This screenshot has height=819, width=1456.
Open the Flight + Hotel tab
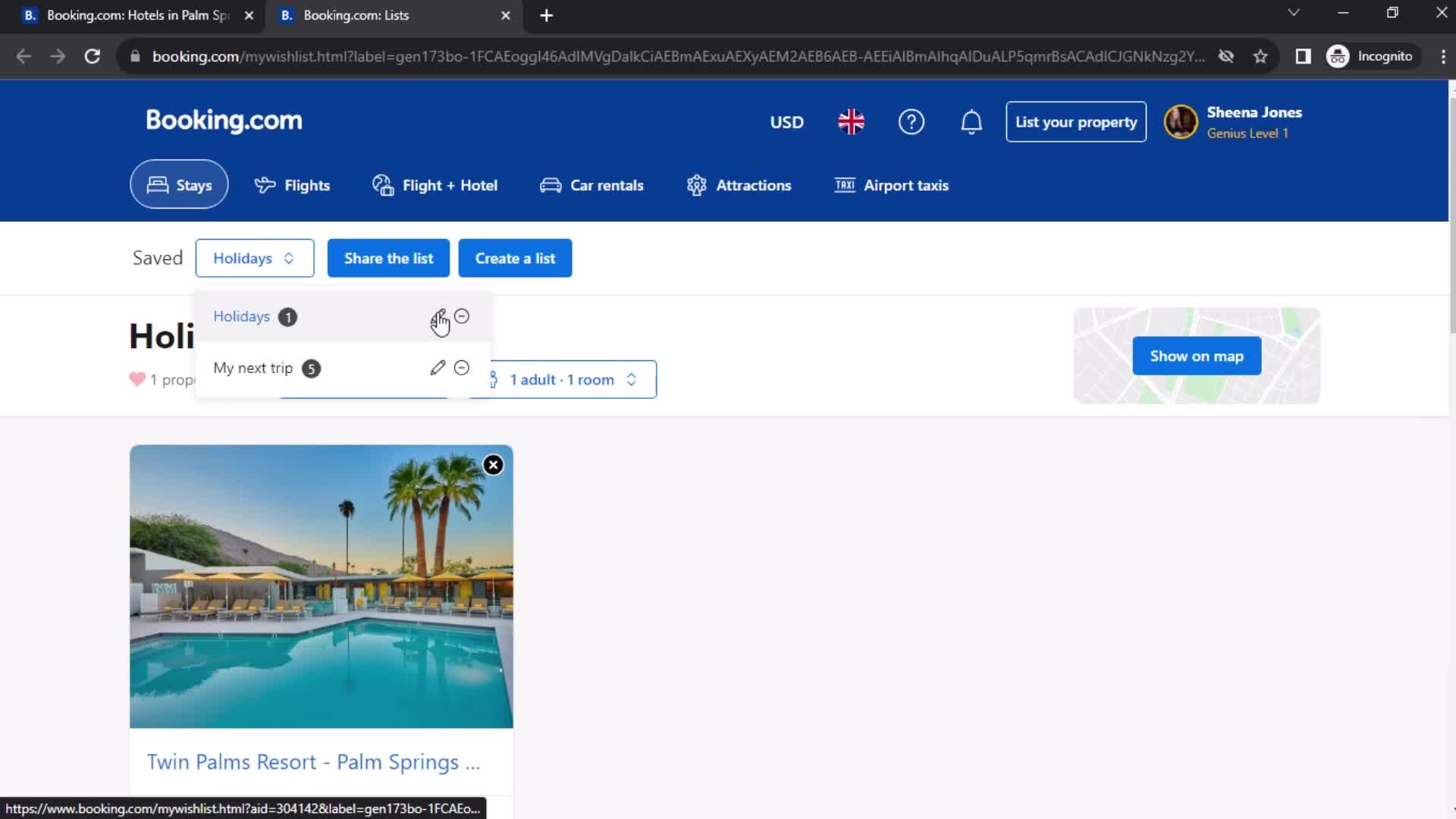click(x=435, y=185)
